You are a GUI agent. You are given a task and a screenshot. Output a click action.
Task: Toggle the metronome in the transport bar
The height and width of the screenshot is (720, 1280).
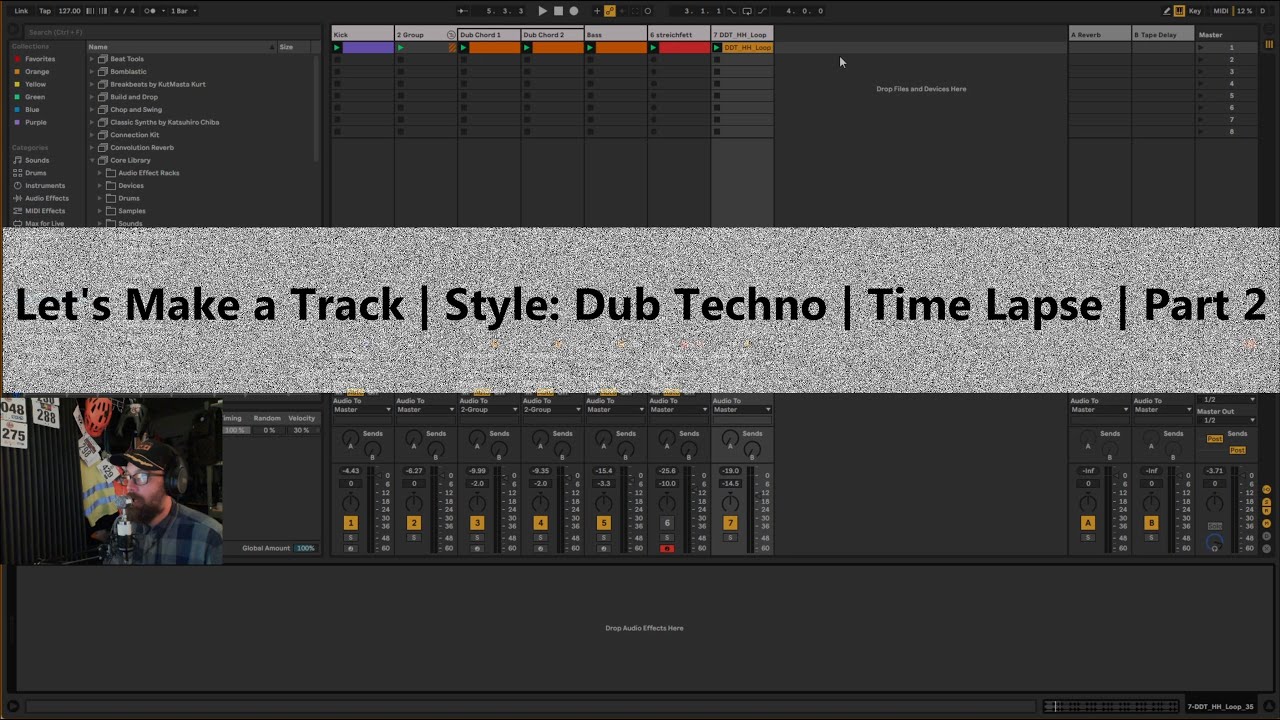pyautogui.click(x=151, y=11)
